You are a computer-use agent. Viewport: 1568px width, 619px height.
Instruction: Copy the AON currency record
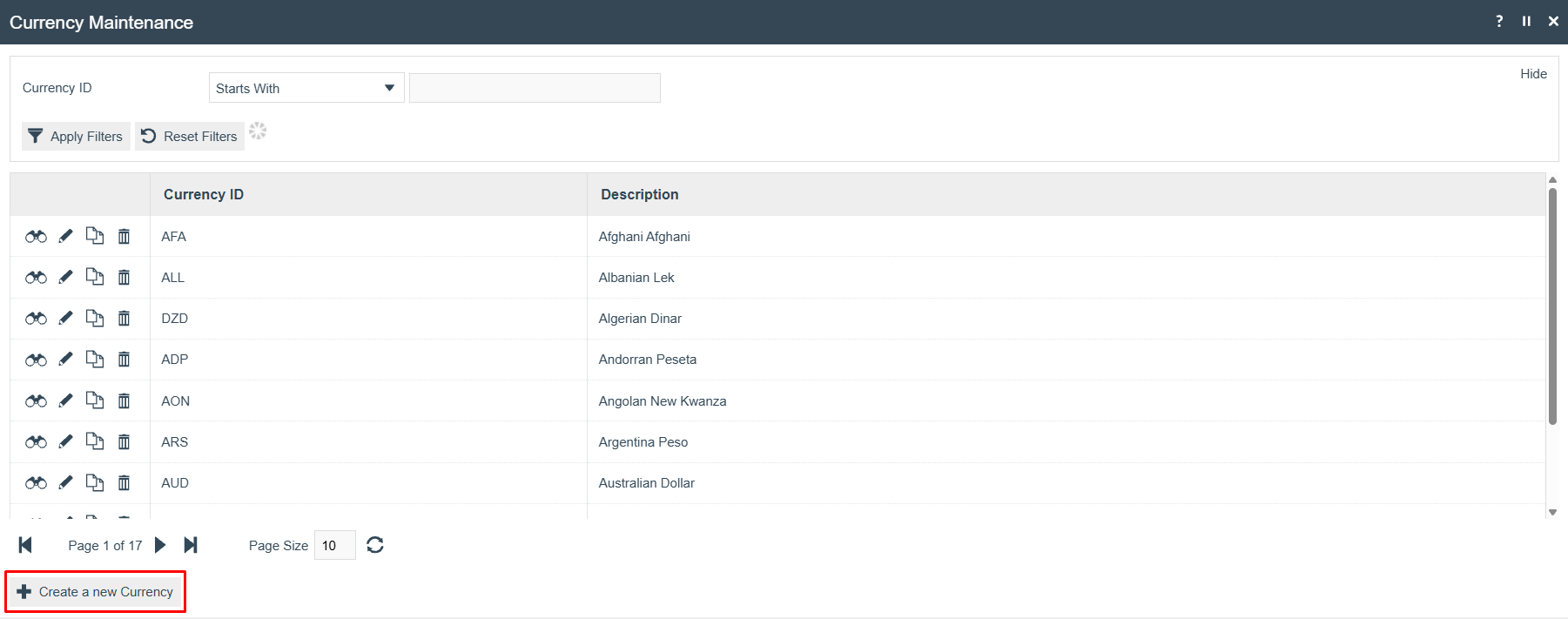tap(95, 400)
